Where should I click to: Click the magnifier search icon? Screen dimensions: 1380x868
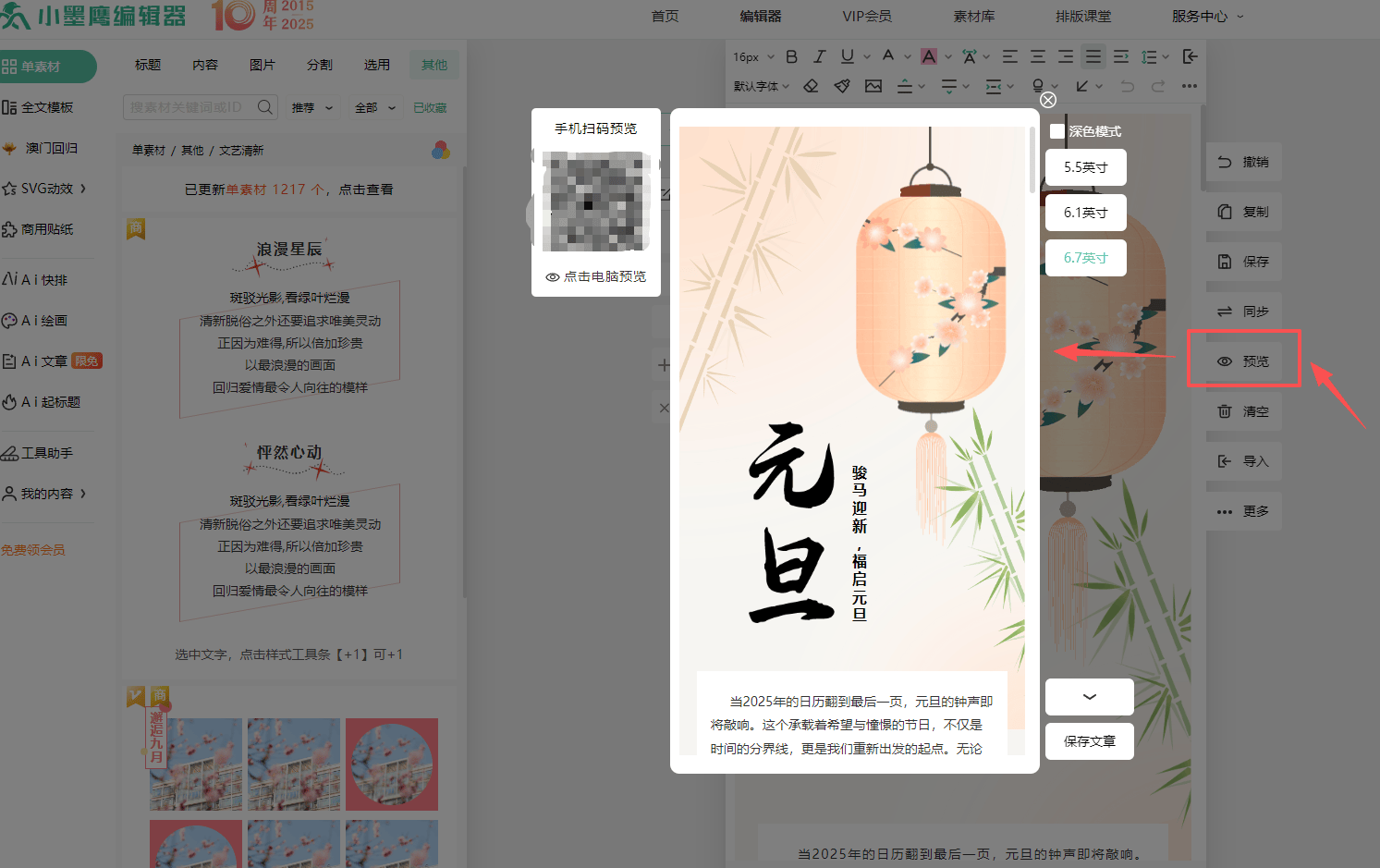point(265,107)
